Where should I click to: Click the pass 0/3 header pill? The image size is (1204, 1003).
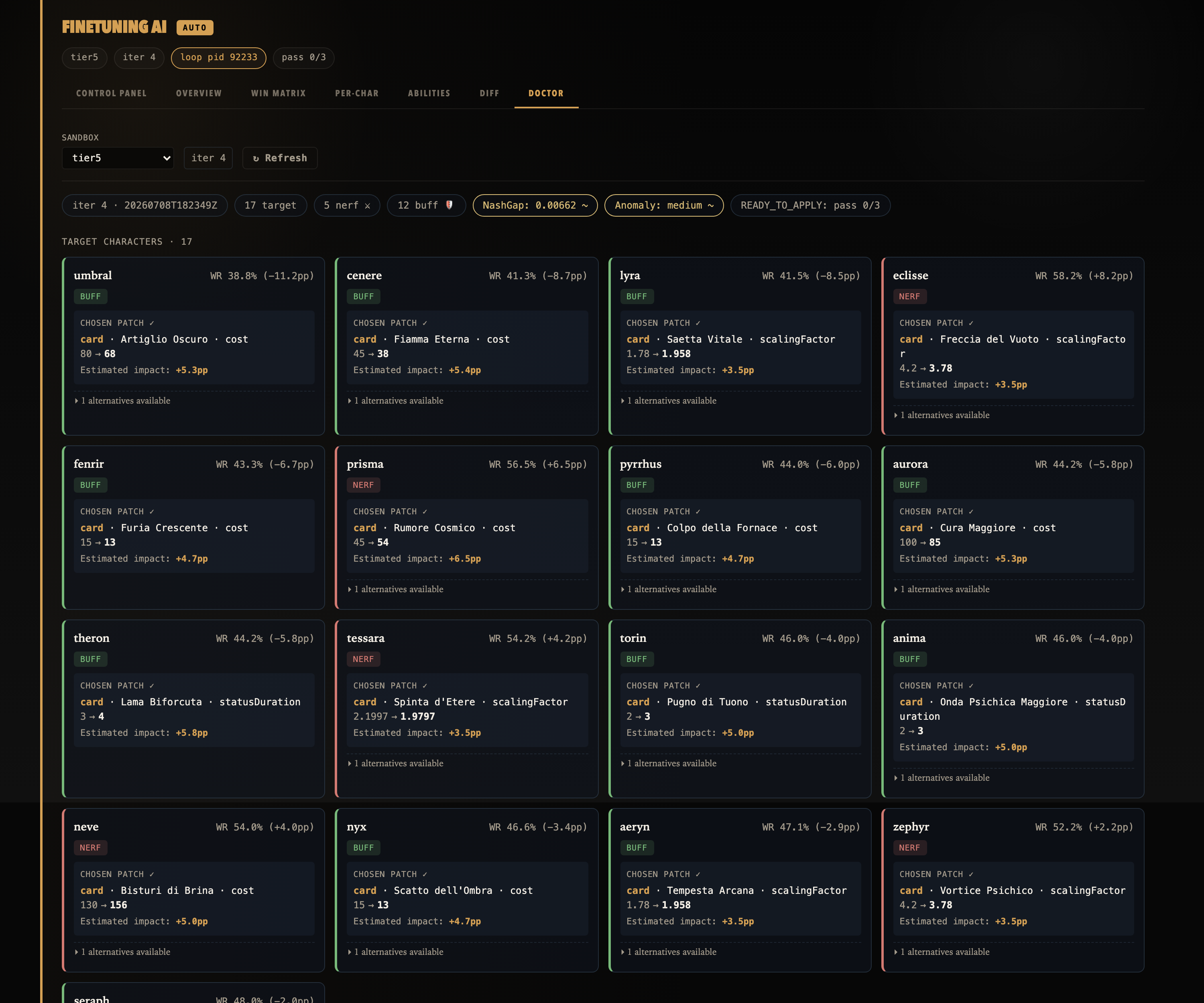(x=303, y=57)
